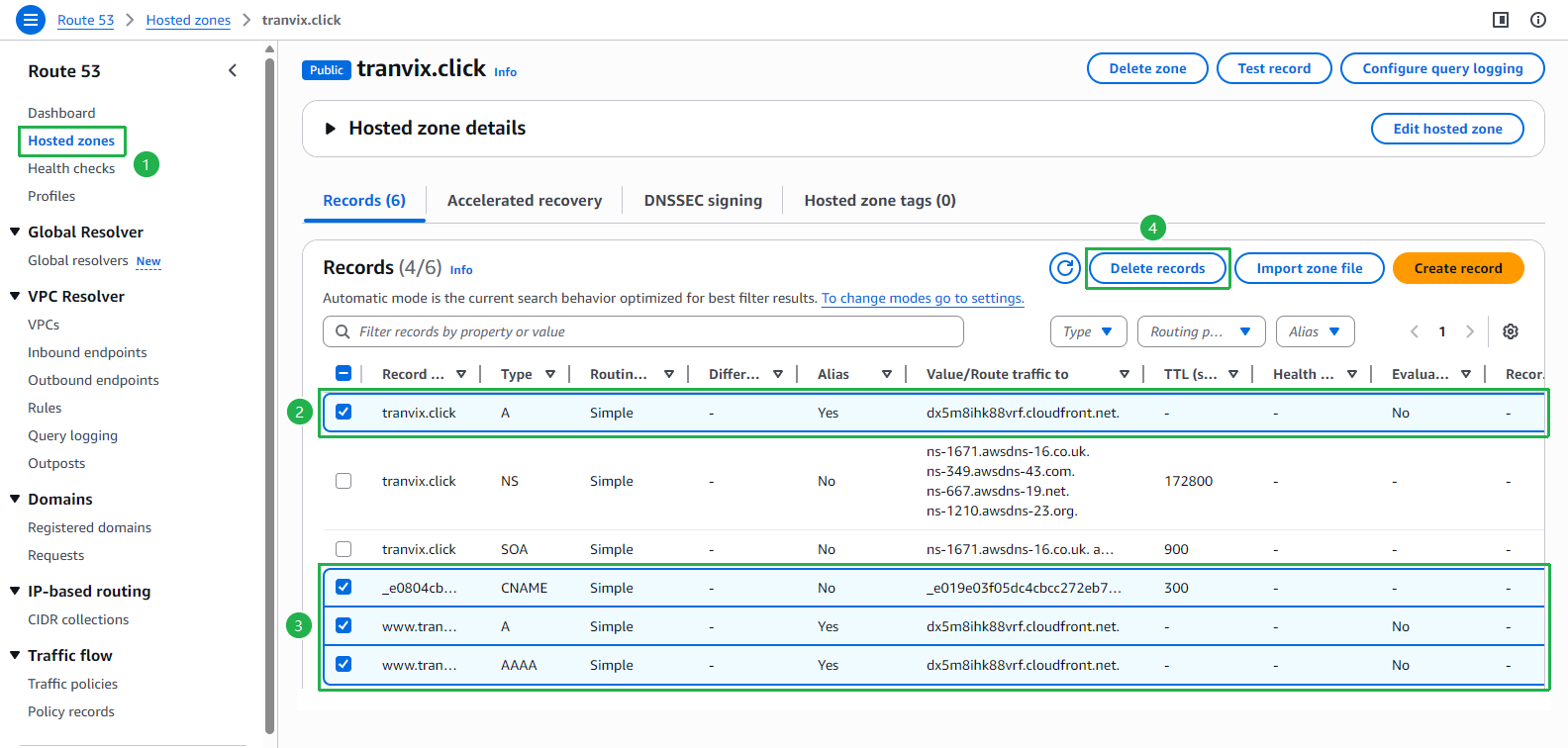This screenshot has height=748, width=1568.
Task: Collapse the Domains sidebar section
Action: [15, 499]
